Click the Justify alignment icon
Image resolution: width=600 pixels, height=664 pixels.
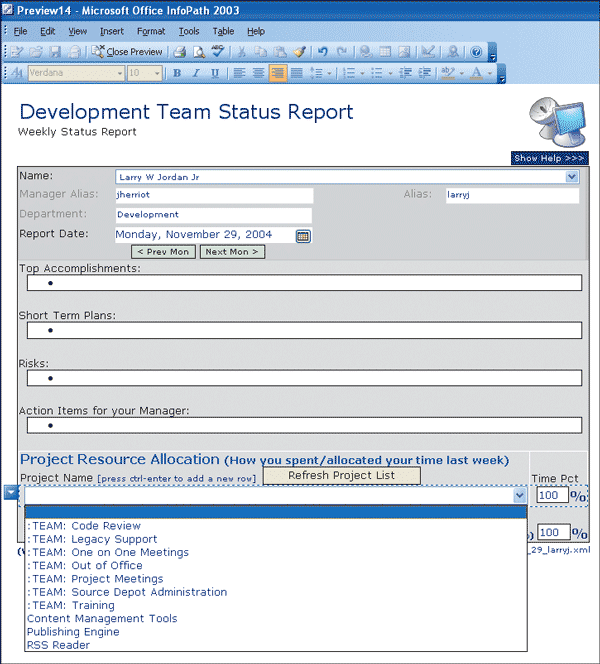click(296, 73)
